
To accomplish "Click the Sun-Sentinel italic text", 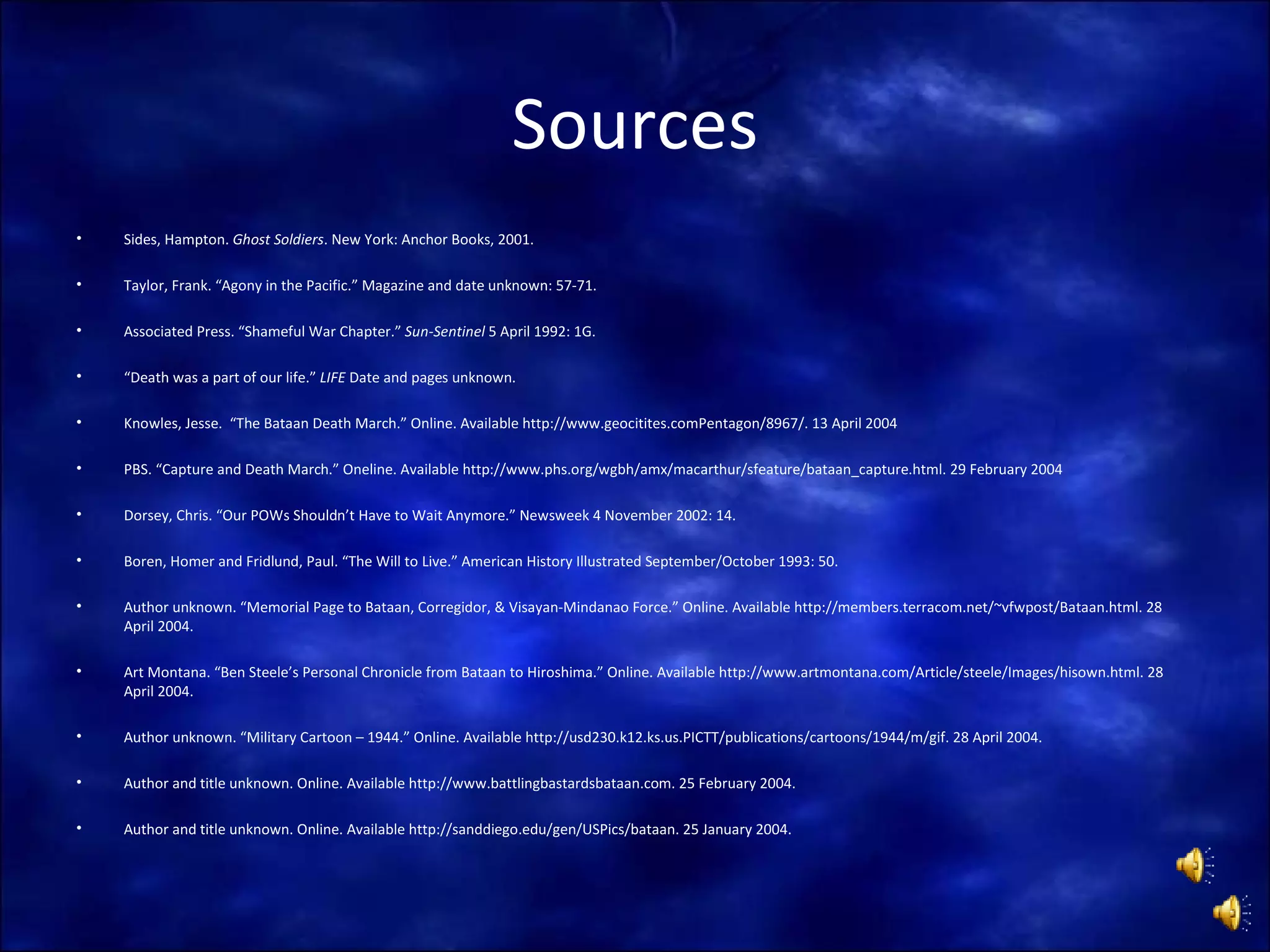I will point(445,332).
